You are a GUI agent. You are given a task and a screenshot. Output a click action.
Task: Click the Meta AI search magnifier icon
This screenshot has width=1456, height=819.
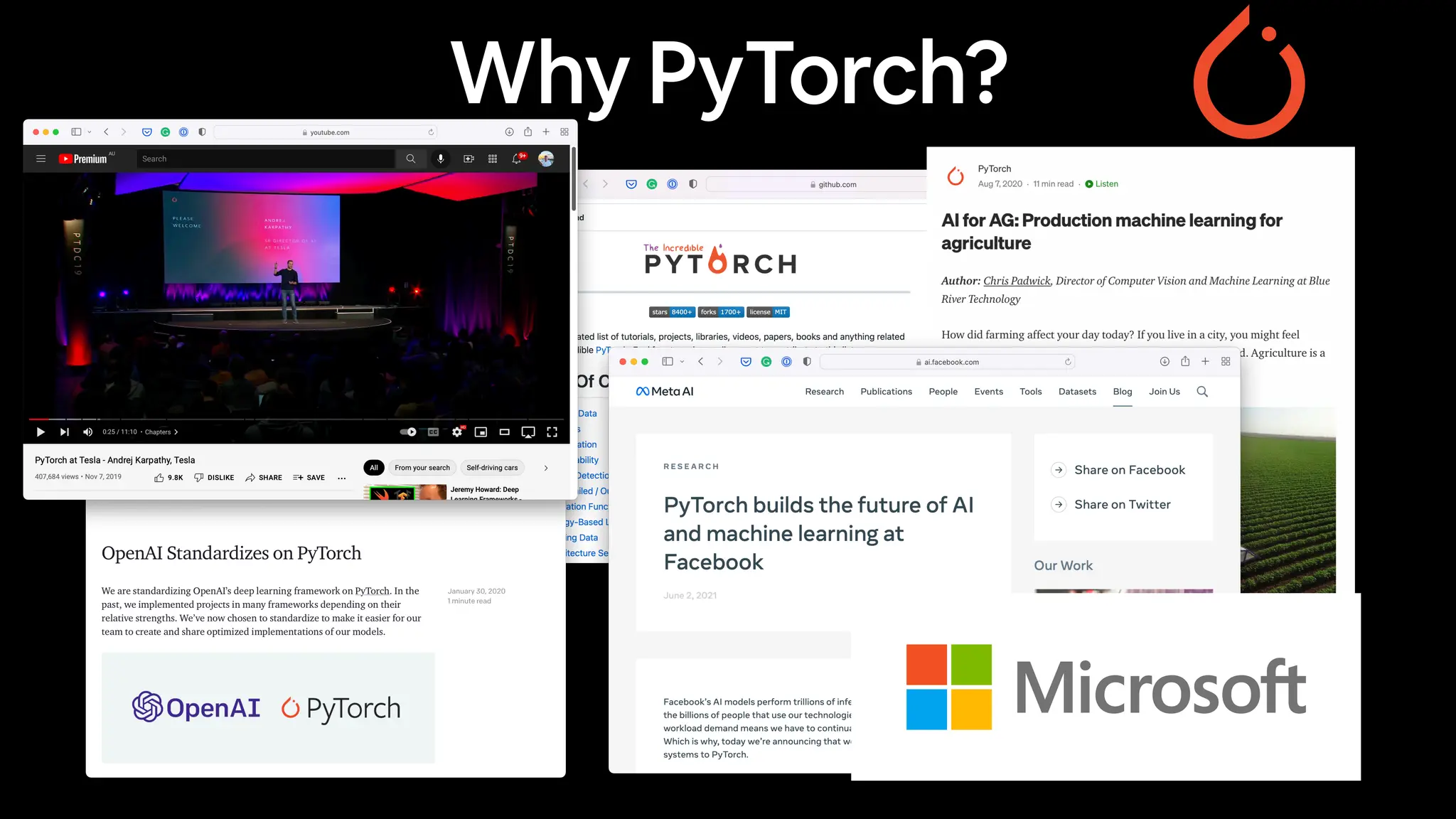[1202, 392]
